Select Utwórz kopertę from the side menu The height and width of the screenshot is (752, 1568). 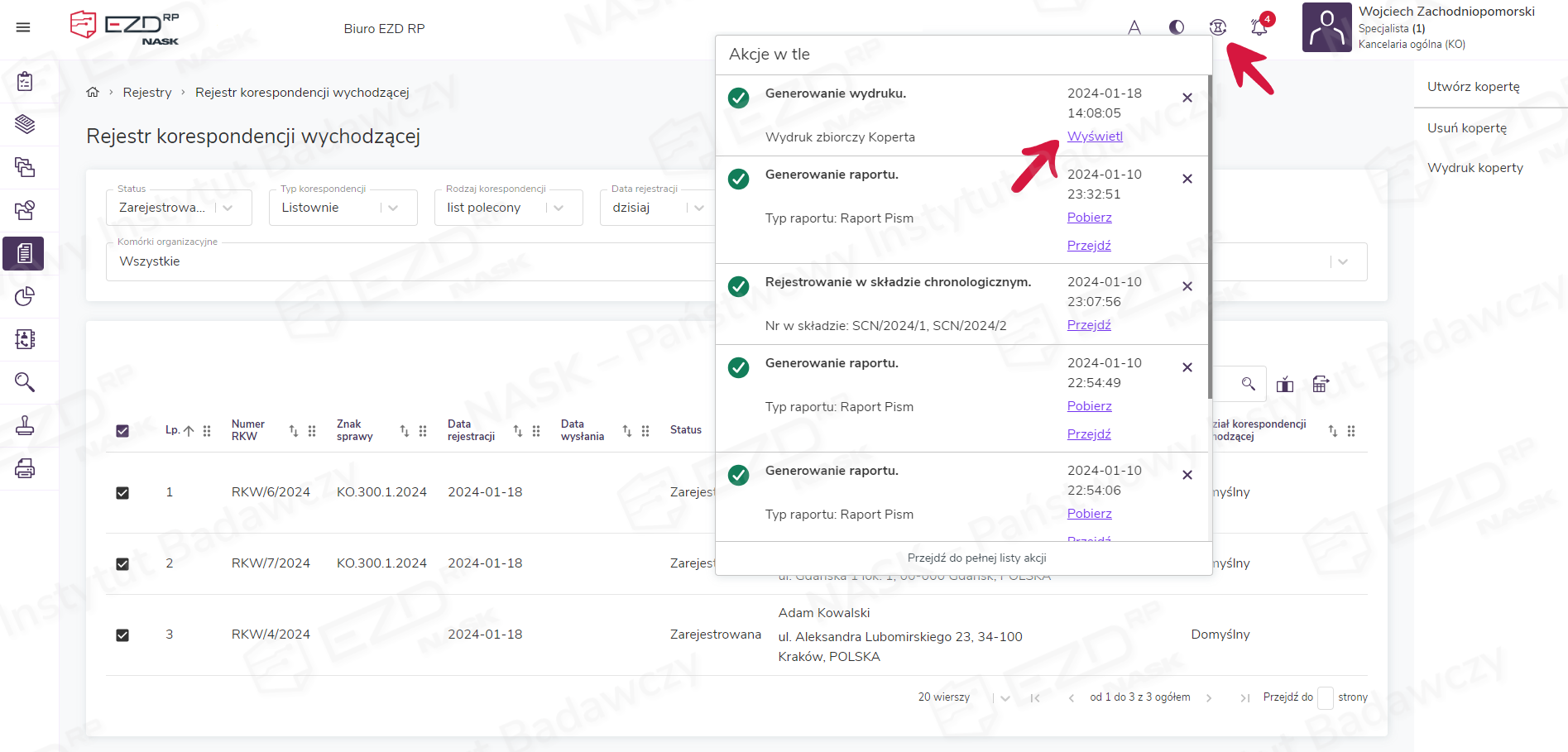click(x=1473, y=87)
